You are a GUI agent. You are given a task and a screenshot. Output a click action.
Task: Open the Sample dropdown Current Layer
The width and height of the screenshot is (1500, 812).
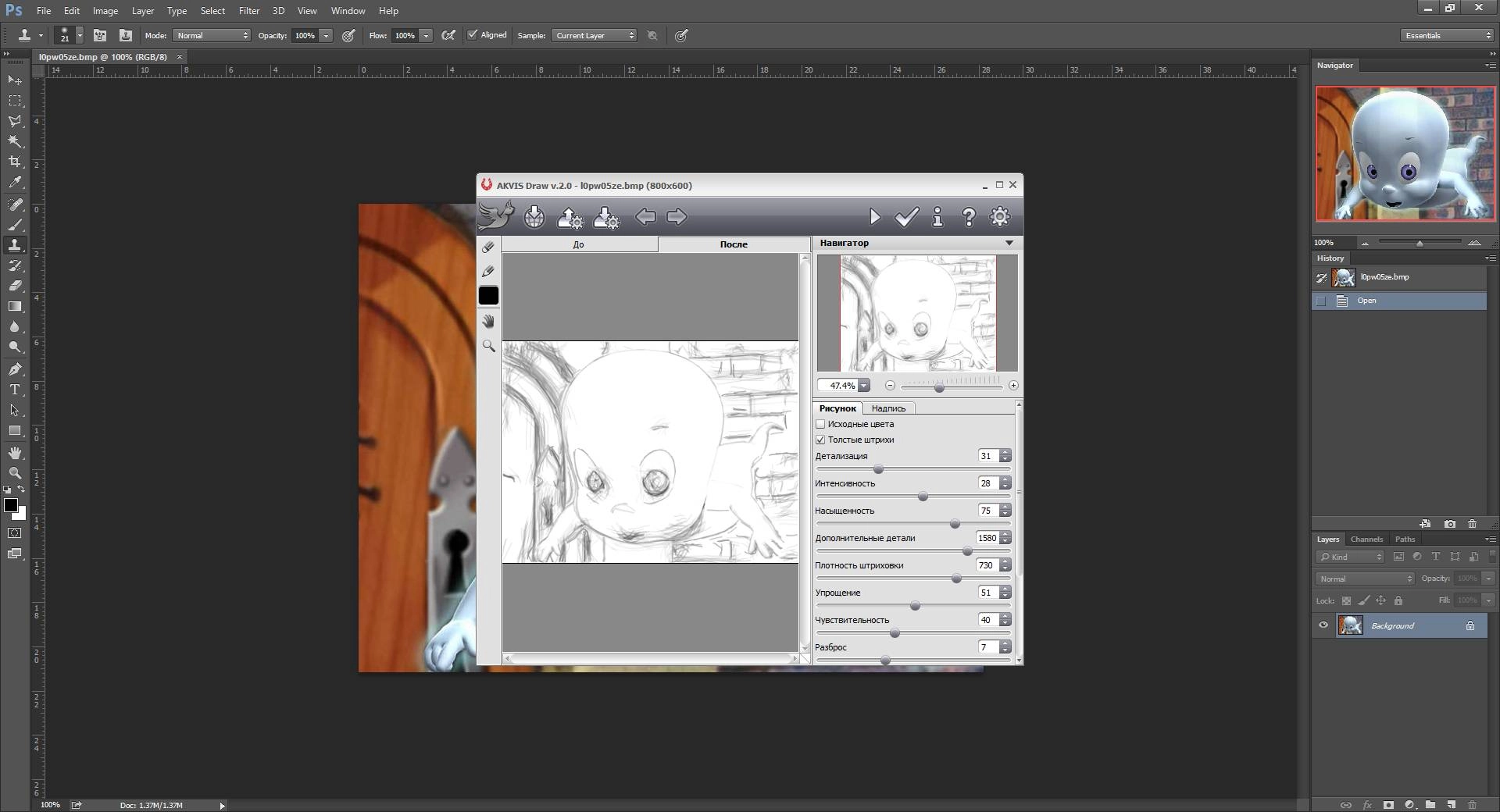click(595, 35)
